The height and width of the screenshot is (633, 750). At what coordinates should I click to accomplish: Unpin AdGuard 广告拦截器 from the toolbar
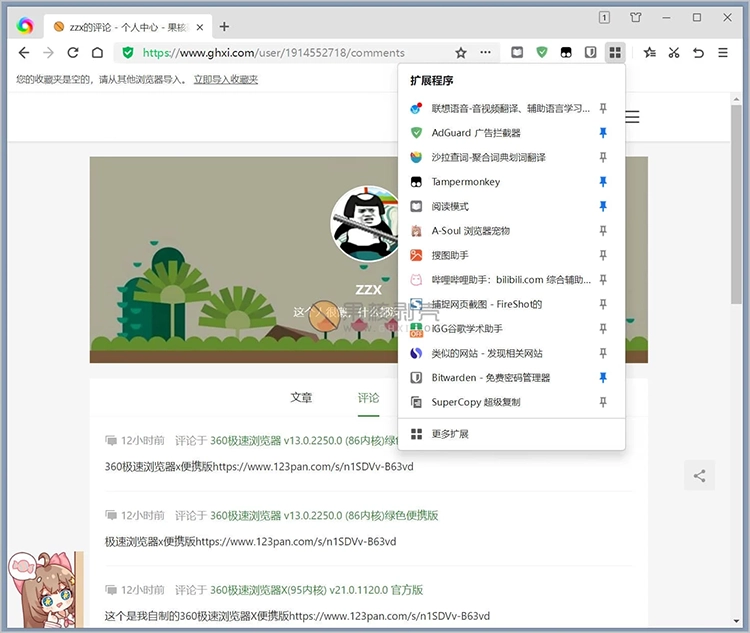click(x=602, y=133)
